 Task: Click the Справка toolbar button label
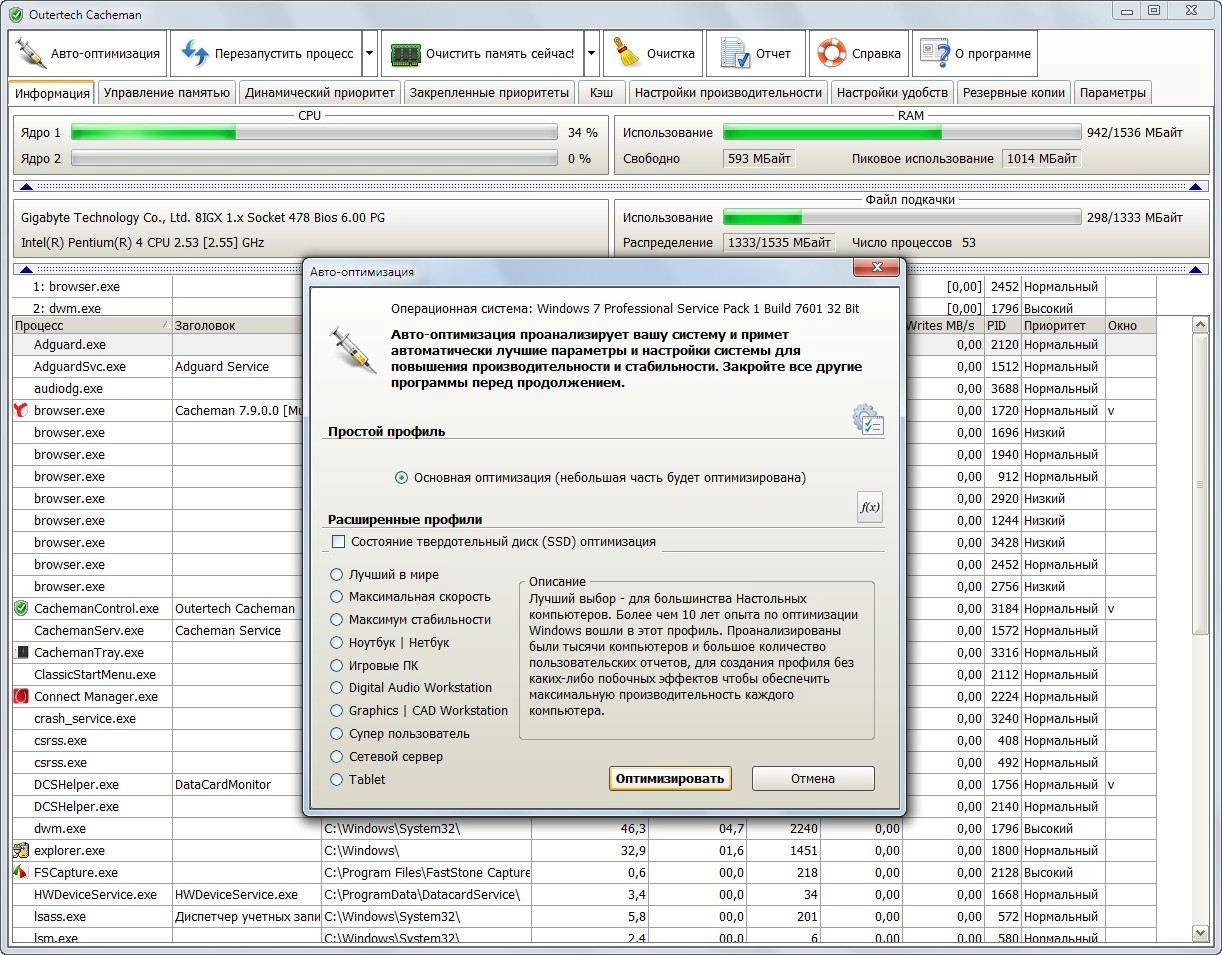(876, 54)
